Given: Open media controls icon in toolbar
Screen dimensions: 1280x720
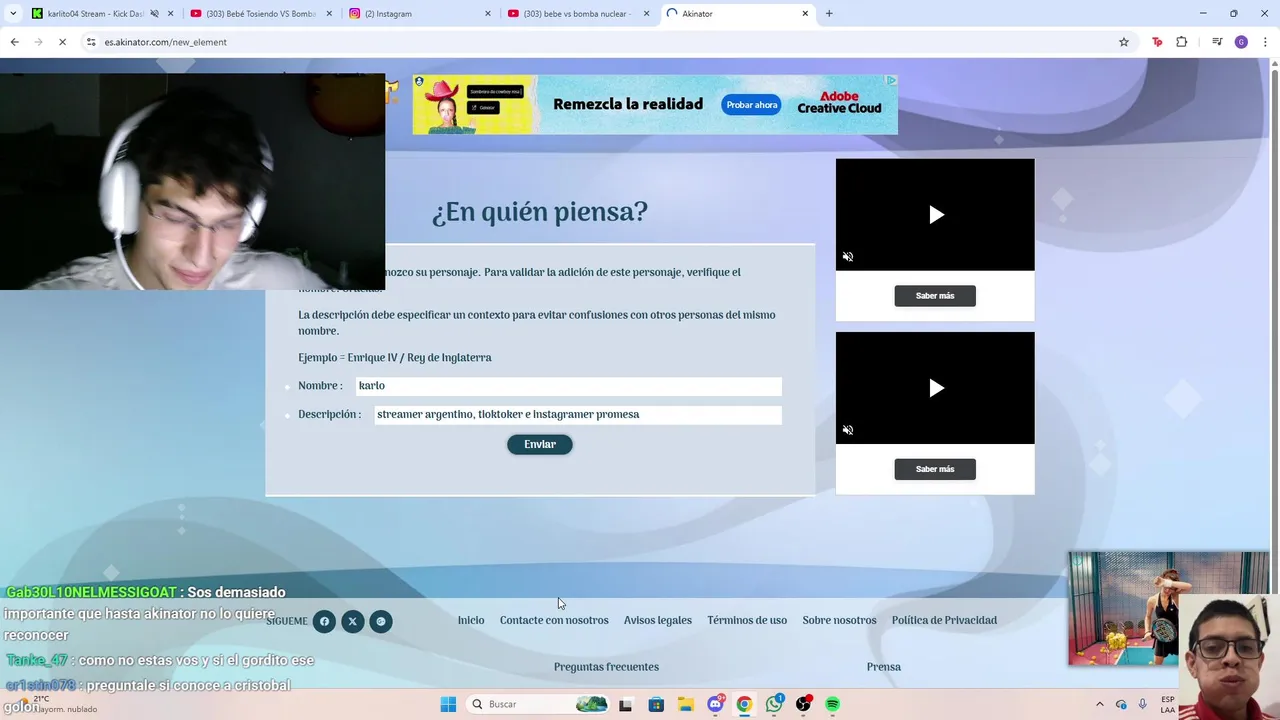Looking at the screenshot, I should point(1217,42).
